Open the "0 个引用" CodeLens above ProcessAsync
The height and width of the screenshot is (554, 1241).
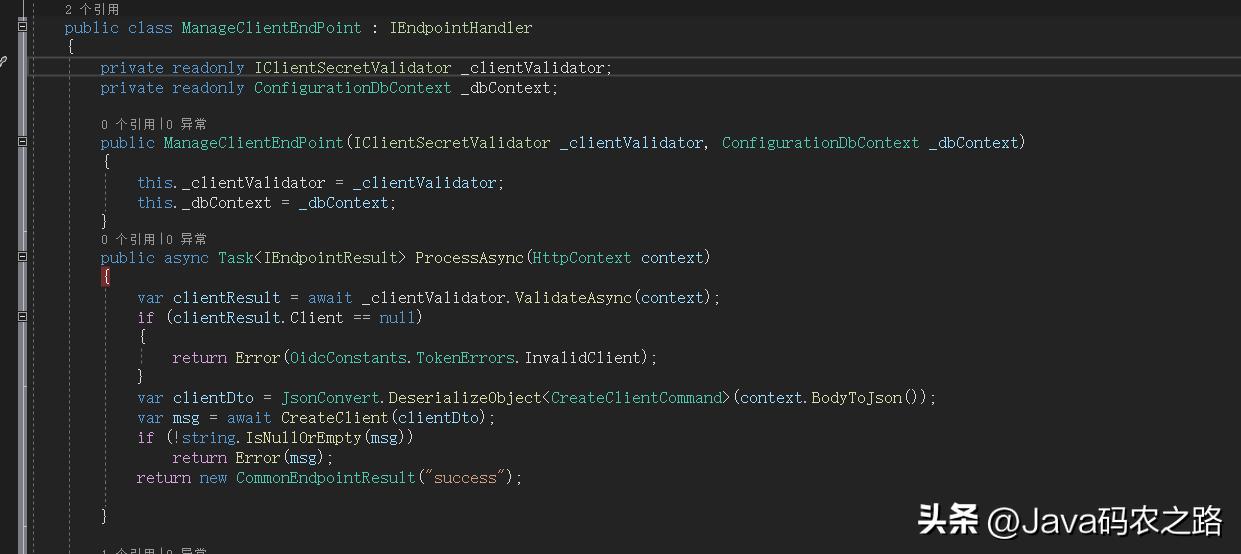(x=128, y=239)
